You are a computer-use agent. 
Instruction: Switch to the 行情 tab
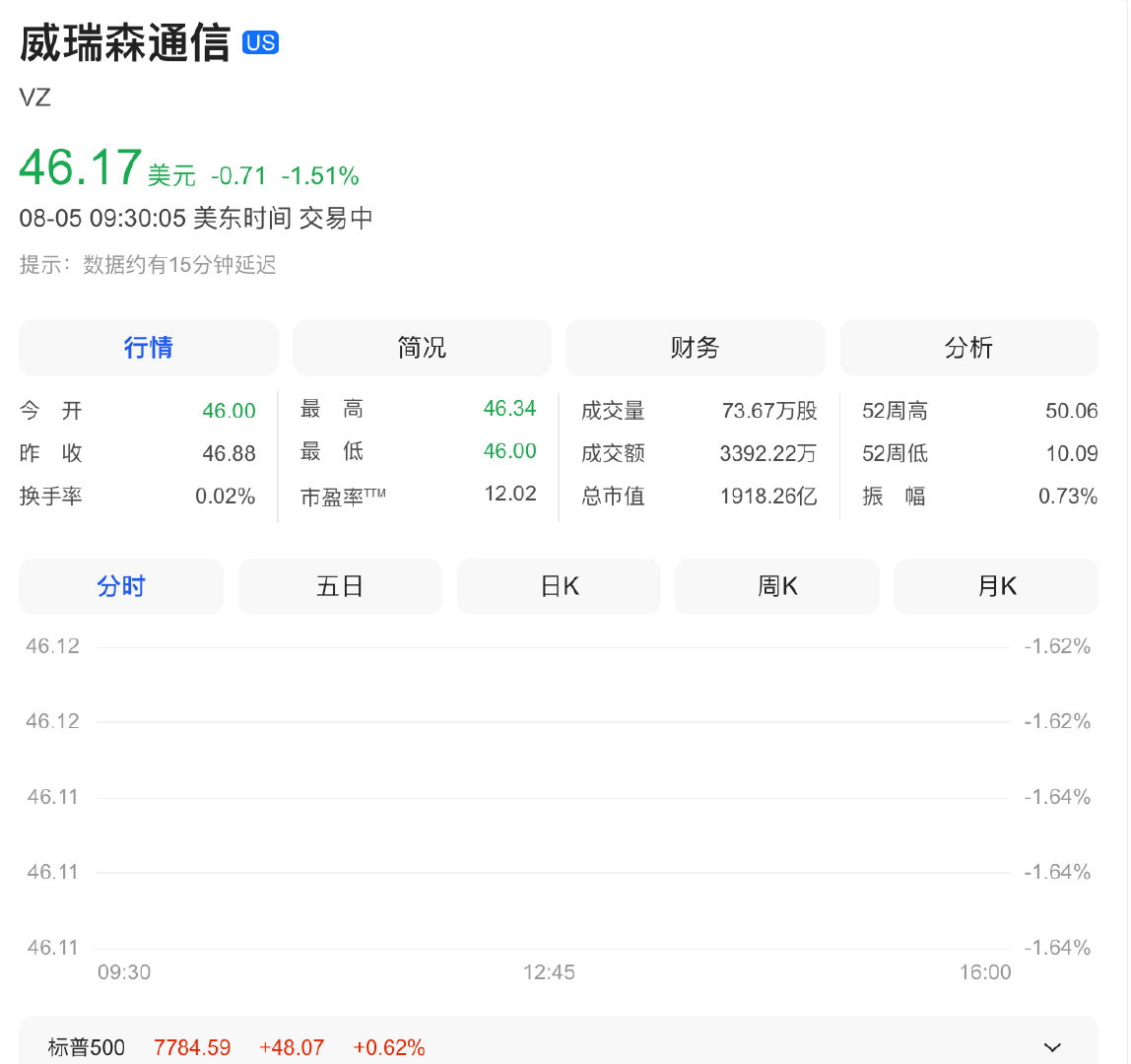click(149, 348)
